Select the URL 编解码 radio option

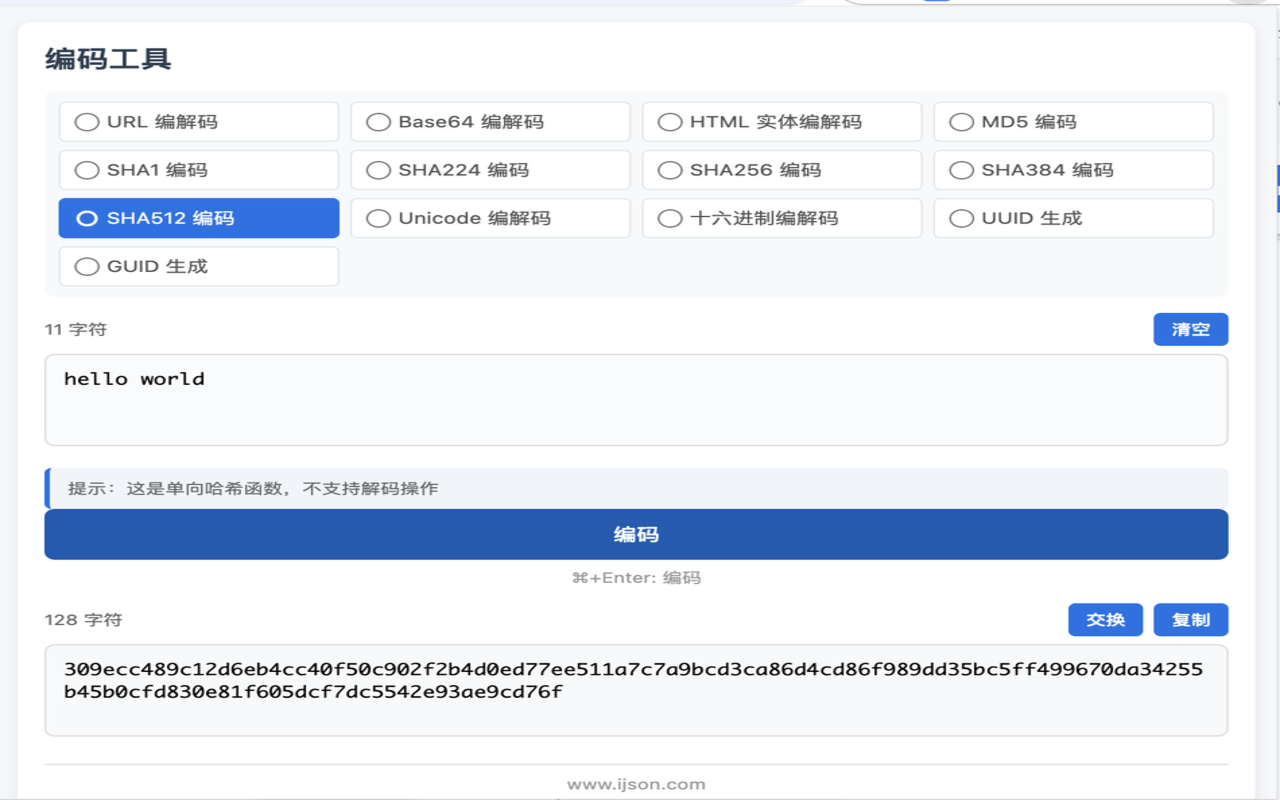199,122
